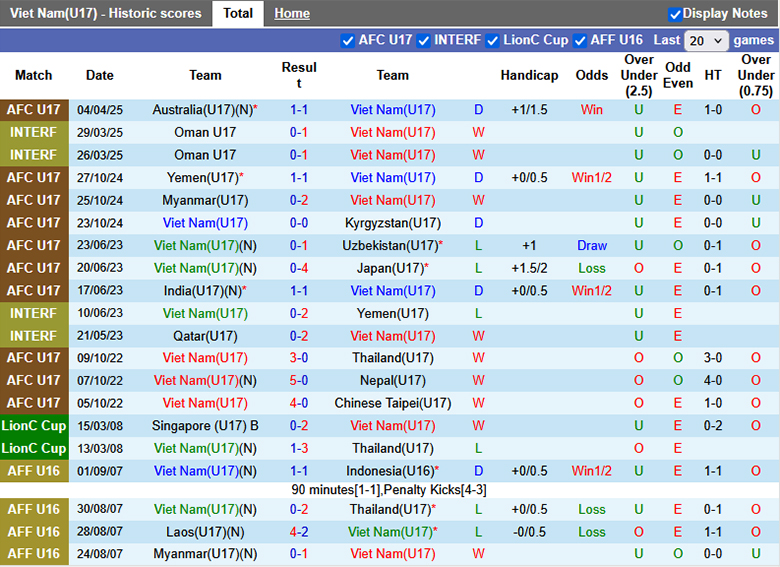
Task: Click Laos(U17)(N) team name
Action: point(205,533)
